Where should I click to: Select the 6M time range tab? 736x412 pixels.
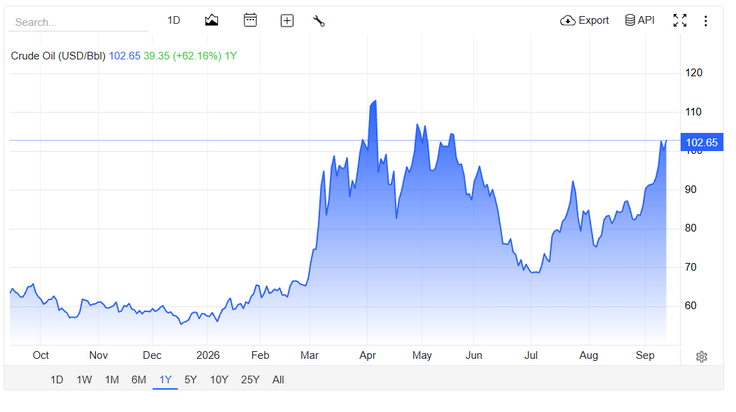point(138,380)
